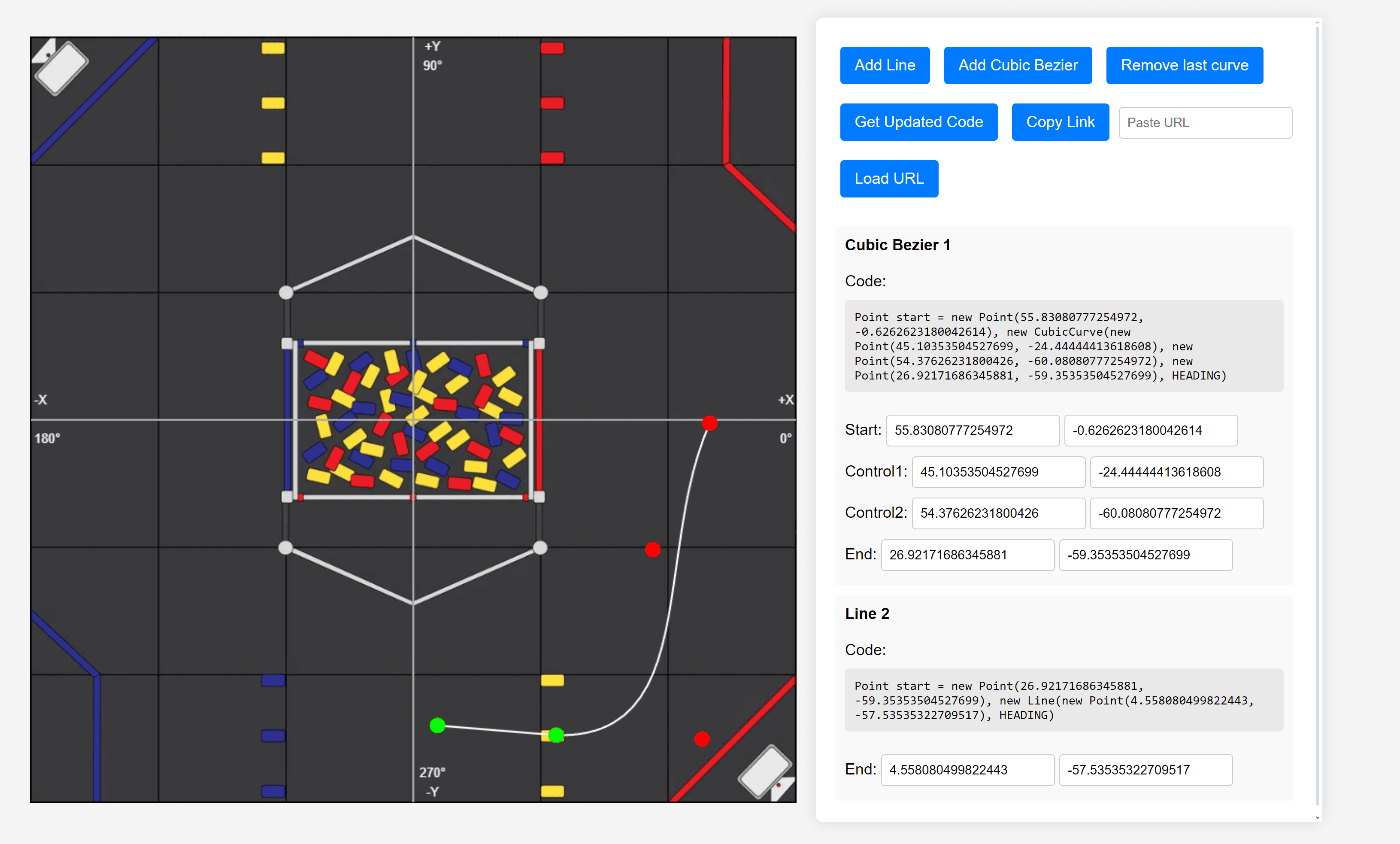Click the Add Cubic Bezier button
The image size is (1400, 844).
click(1017, 65)
